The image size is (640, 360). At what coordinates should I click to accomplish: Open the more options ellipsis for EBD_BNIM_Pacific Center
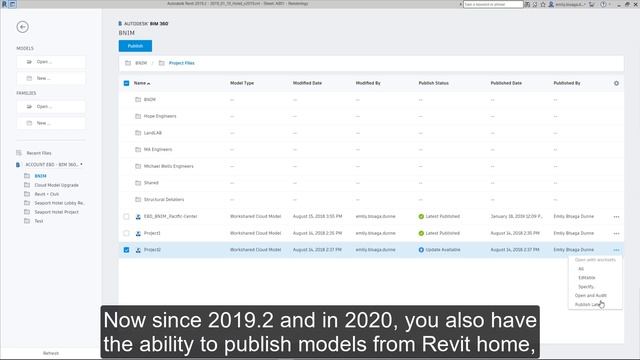tap(616, 217)
